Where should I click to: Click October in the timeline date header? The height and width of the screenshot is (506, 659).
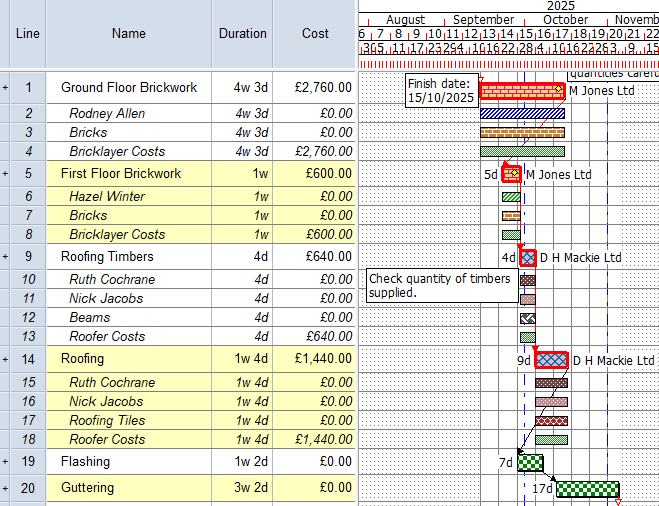[x=566, y=20]
